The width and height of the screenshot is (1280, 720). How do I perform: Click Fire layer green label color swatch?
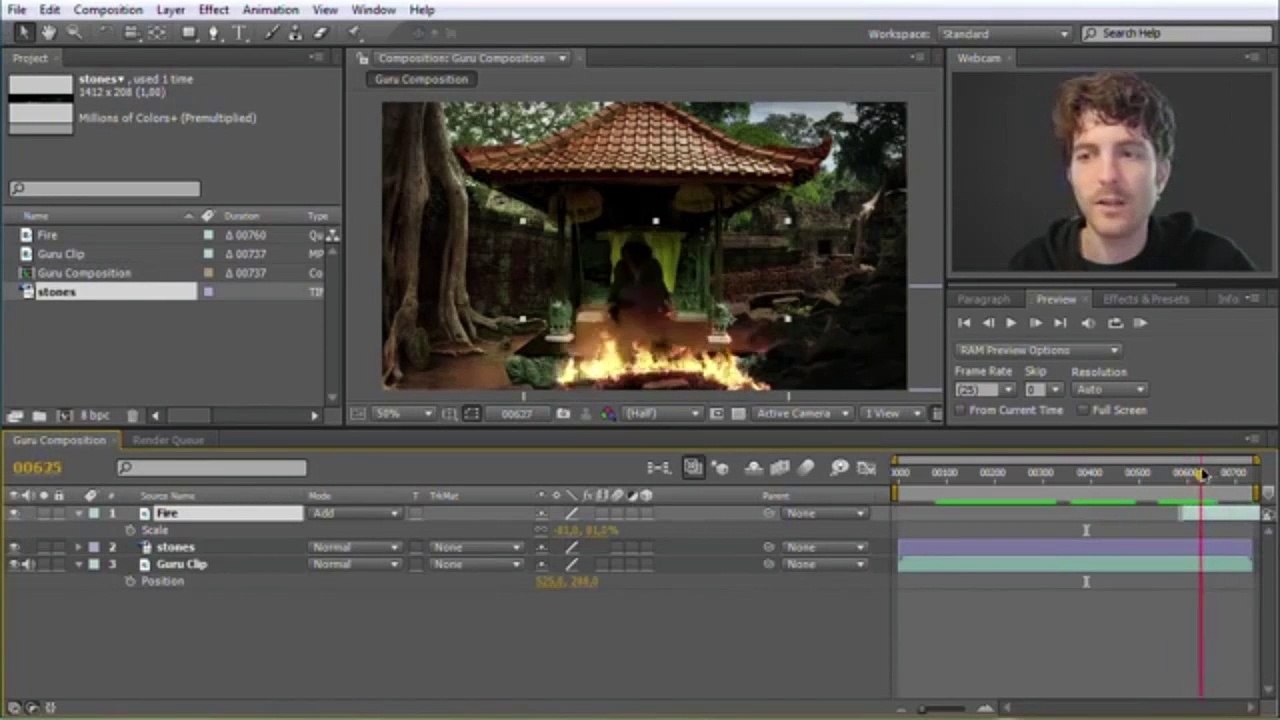click(93, 513)
